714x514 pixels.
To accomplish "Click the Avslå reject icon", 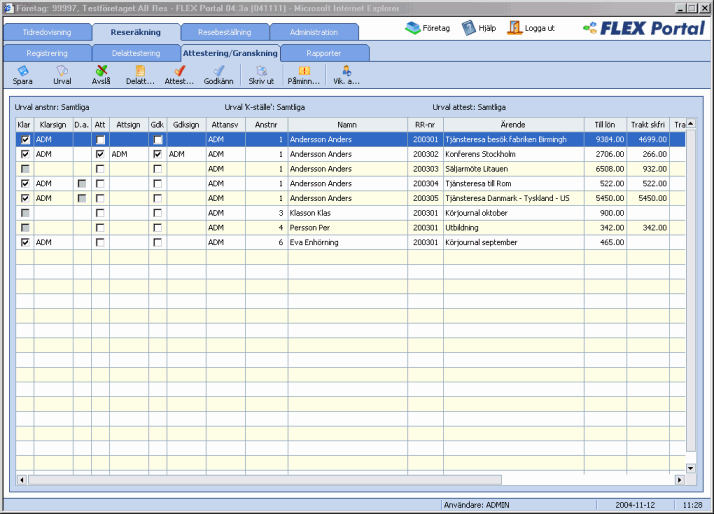I will [101, 71].
